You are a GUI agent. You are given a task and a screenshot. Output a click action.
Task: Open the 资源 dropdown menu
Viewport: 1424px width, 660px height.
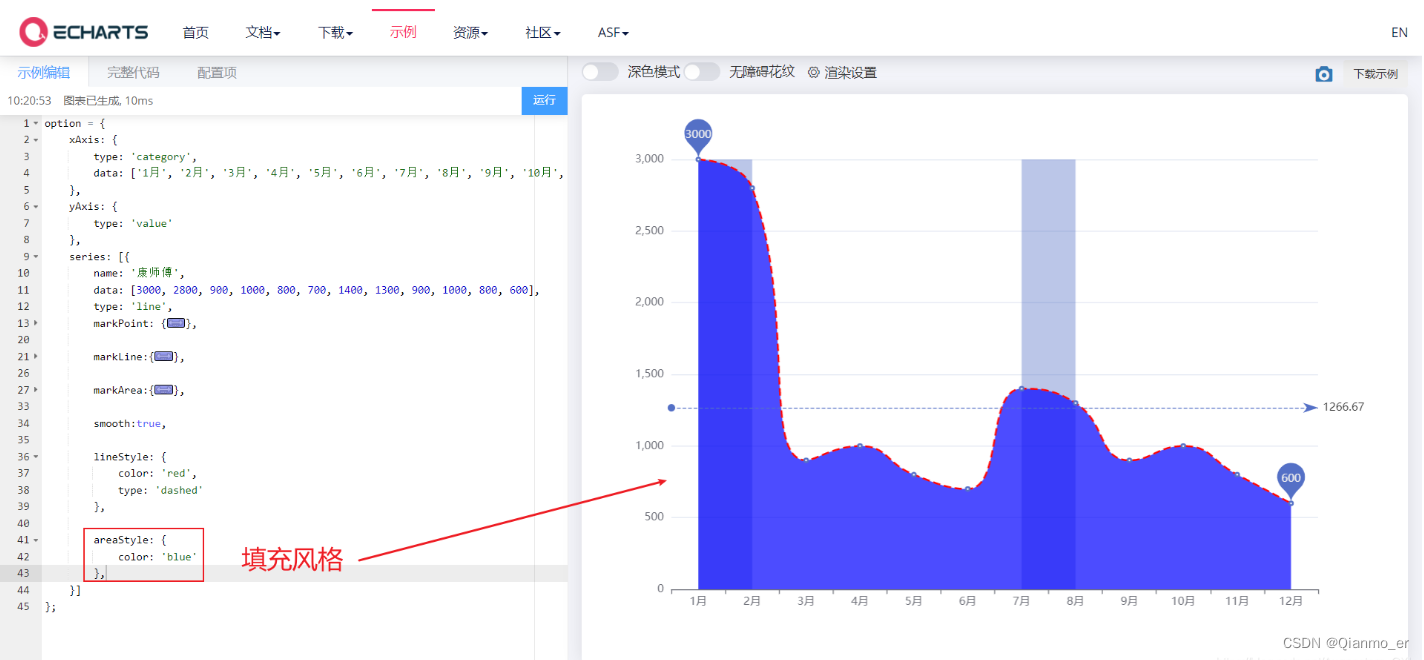click(470, 31)
